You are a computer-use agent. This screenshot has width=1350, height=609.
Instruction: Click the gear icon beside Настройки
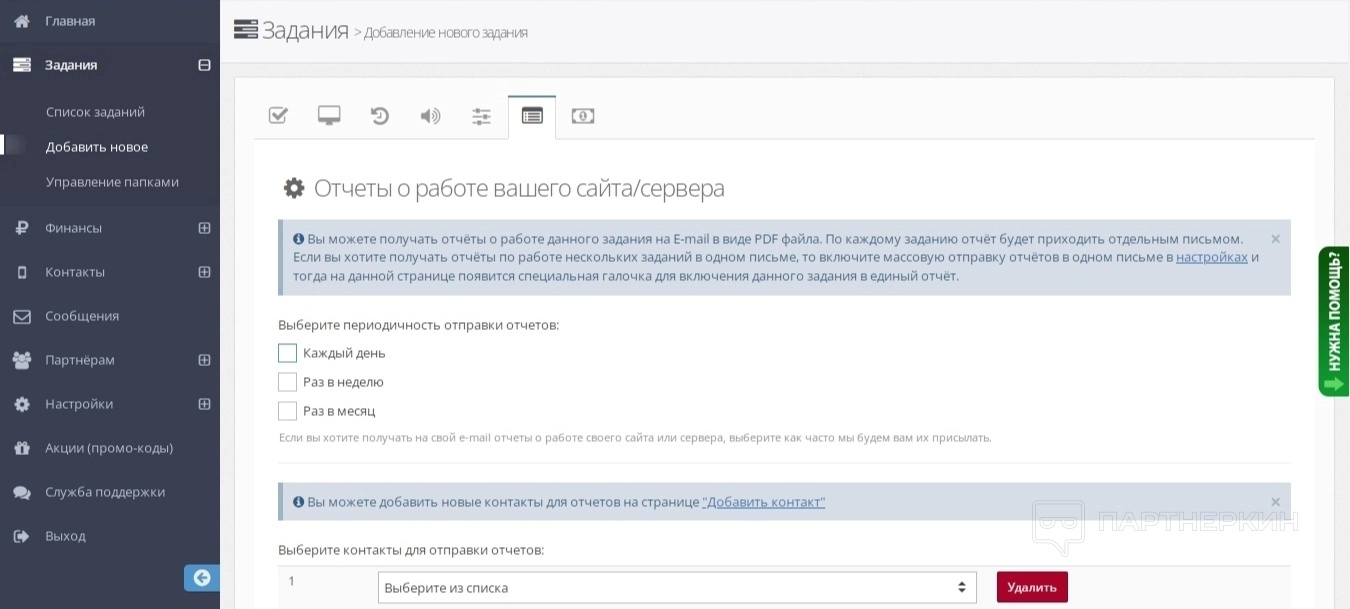pyautogui.click(x=21, y=404)
